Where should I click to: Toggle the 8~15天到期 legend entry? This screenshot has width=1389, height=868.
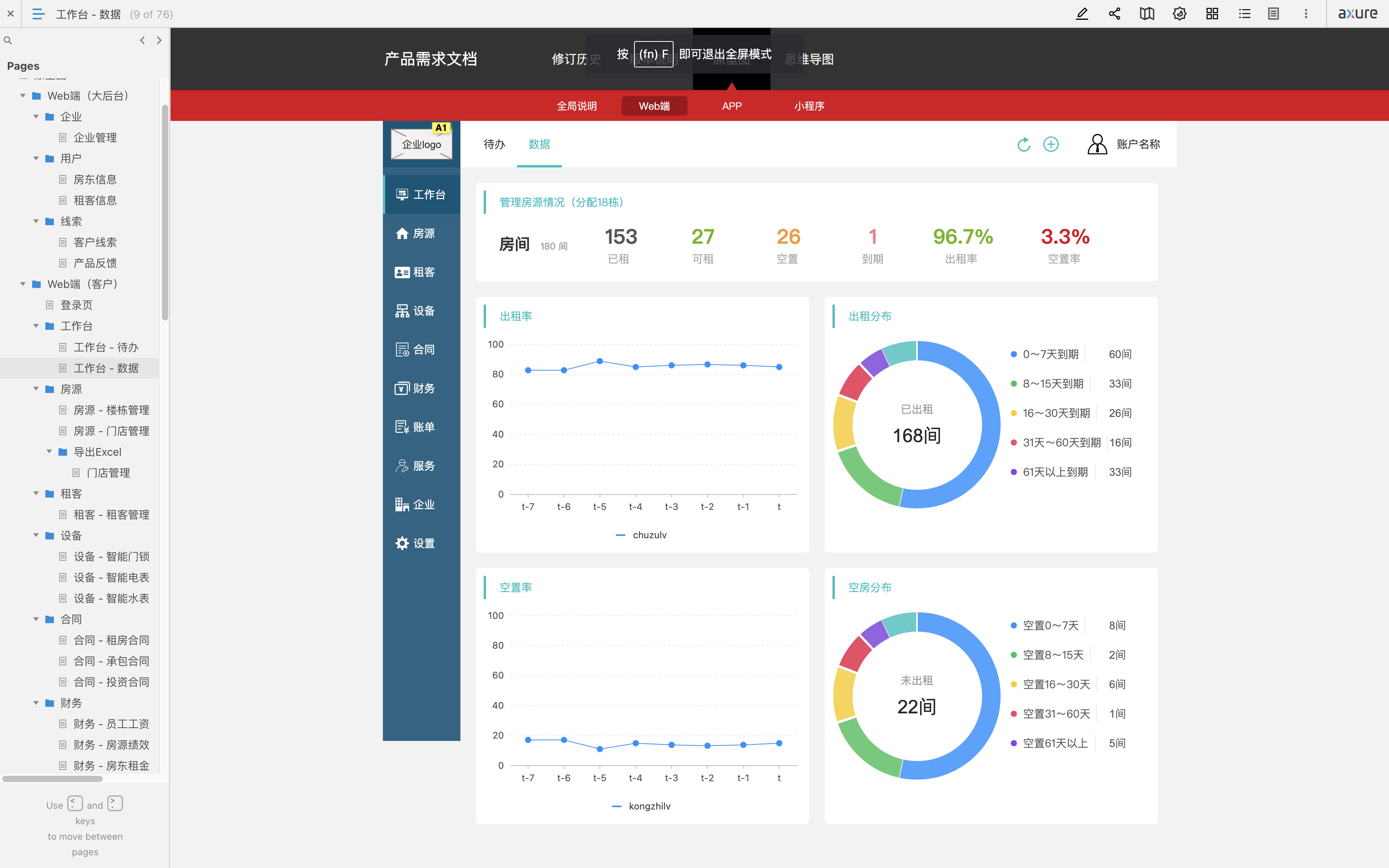point(1047,384)
